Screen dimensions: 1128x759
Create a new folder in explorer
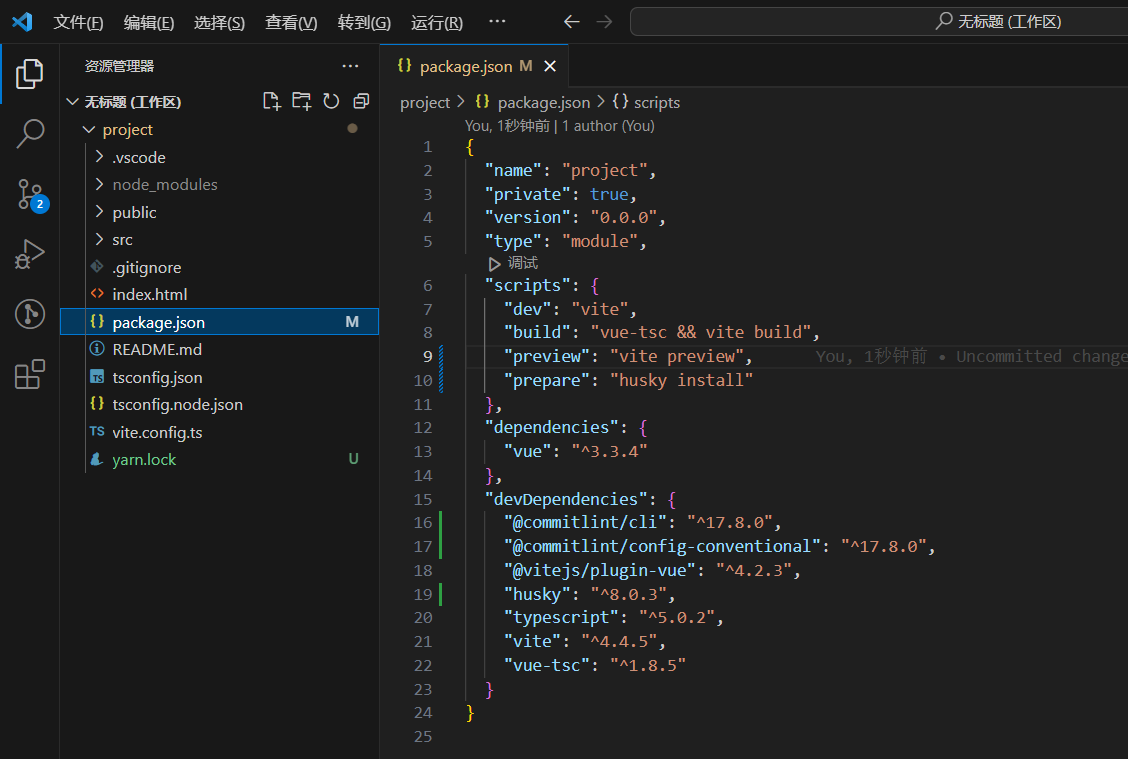pyautogui.click(x=301, y=101)
